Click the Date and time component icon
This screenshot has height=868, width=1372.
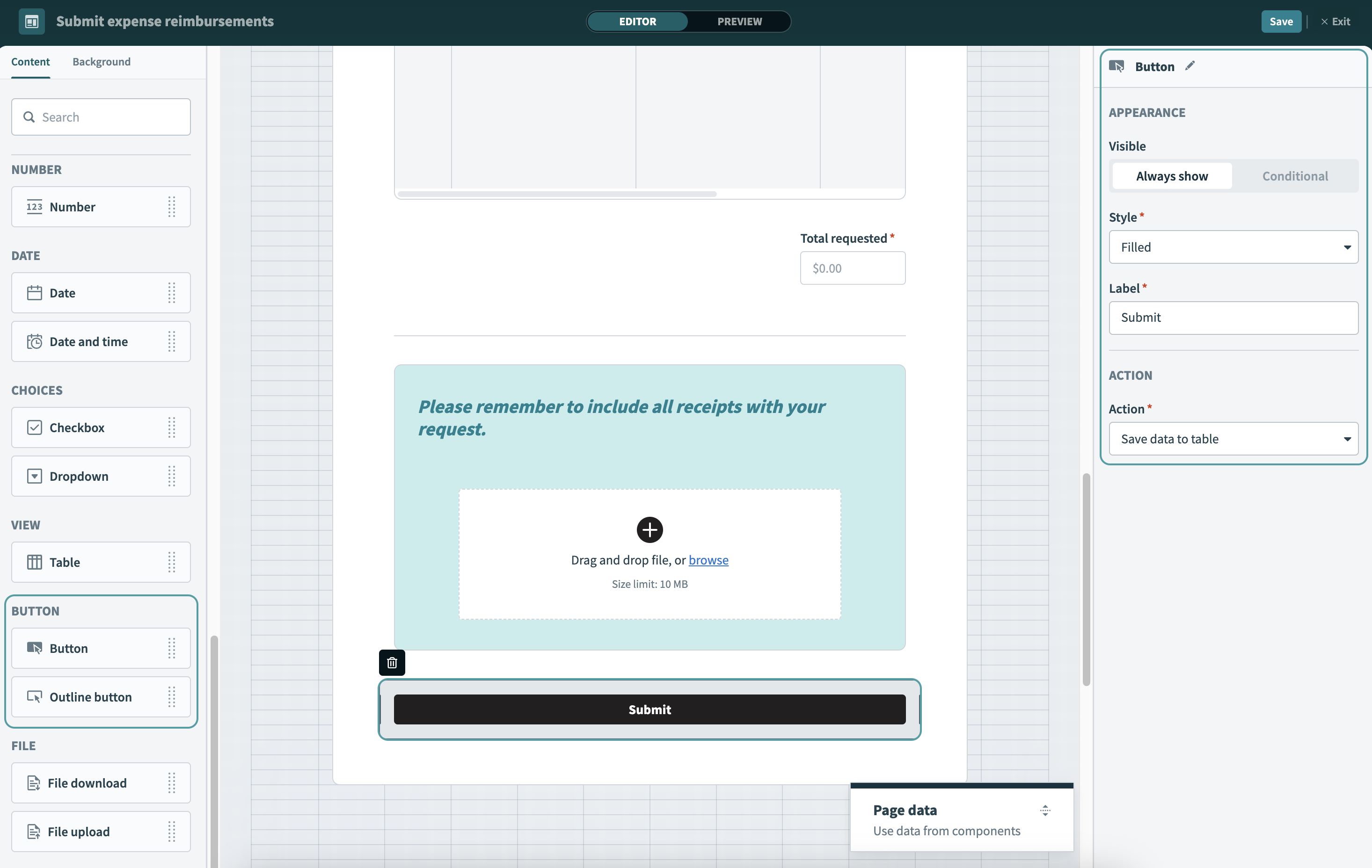pyautogui.click(x=34, y=342)
